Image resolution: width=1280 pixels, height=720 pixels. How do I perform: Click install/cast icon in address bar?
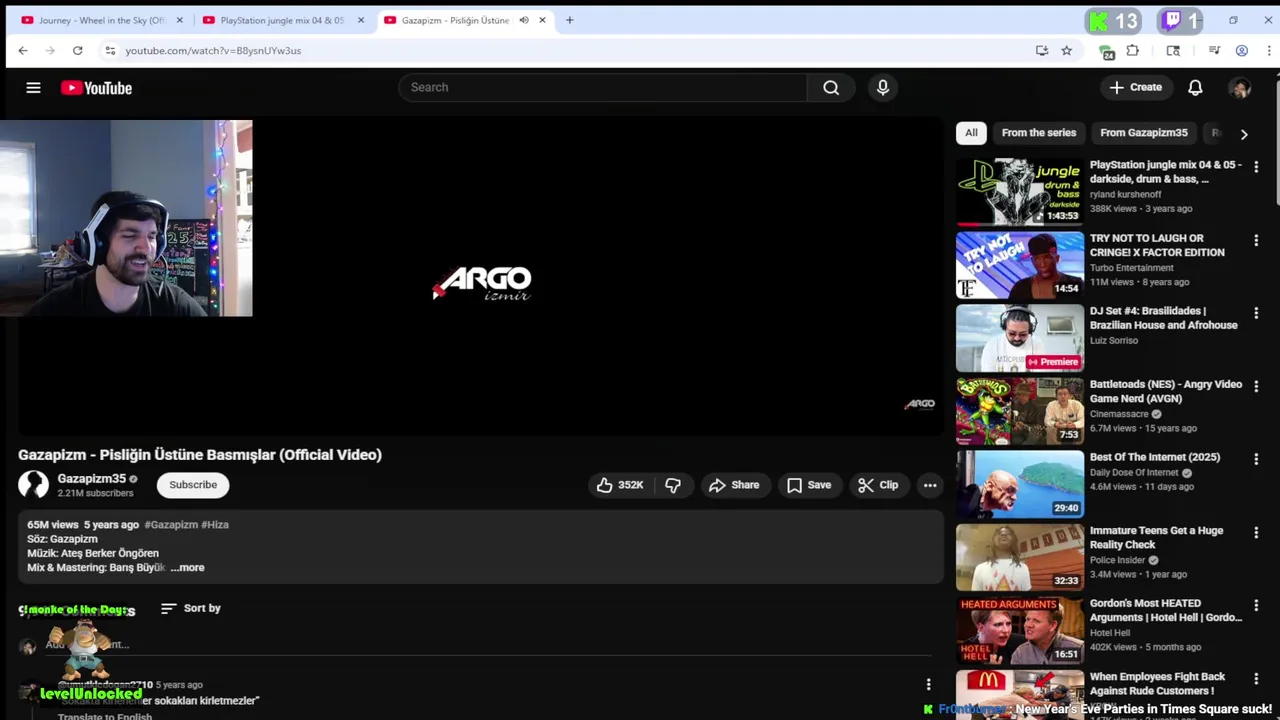click(1042, 50)
